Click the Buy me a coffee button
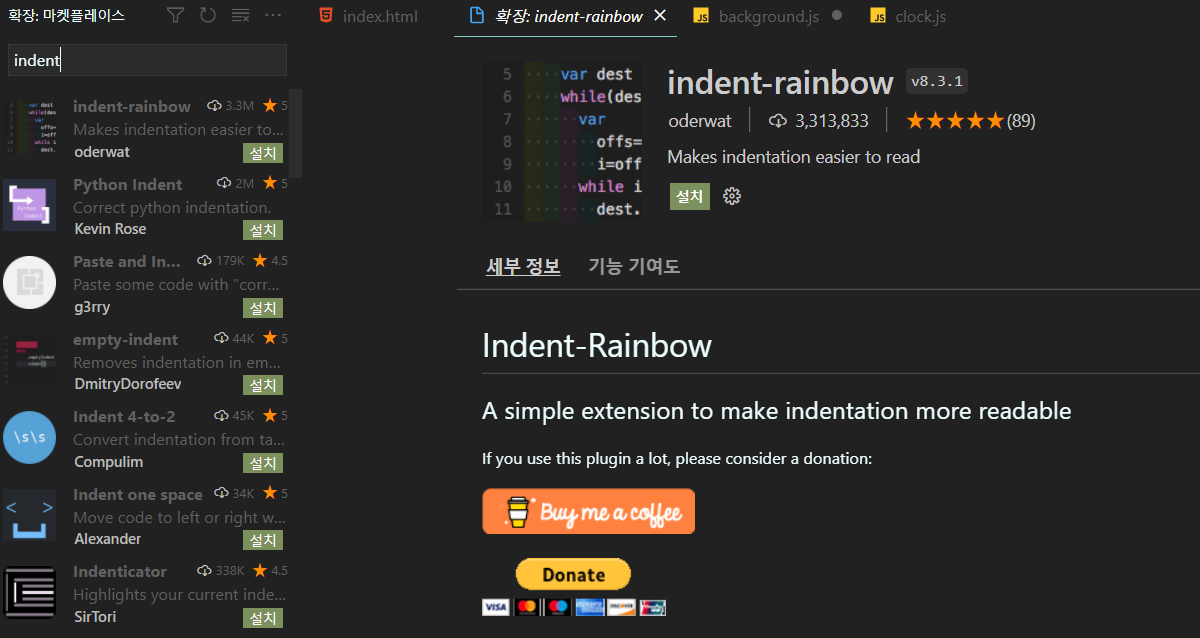Viewport: 1200px width, 638px height. pos(589,511)
